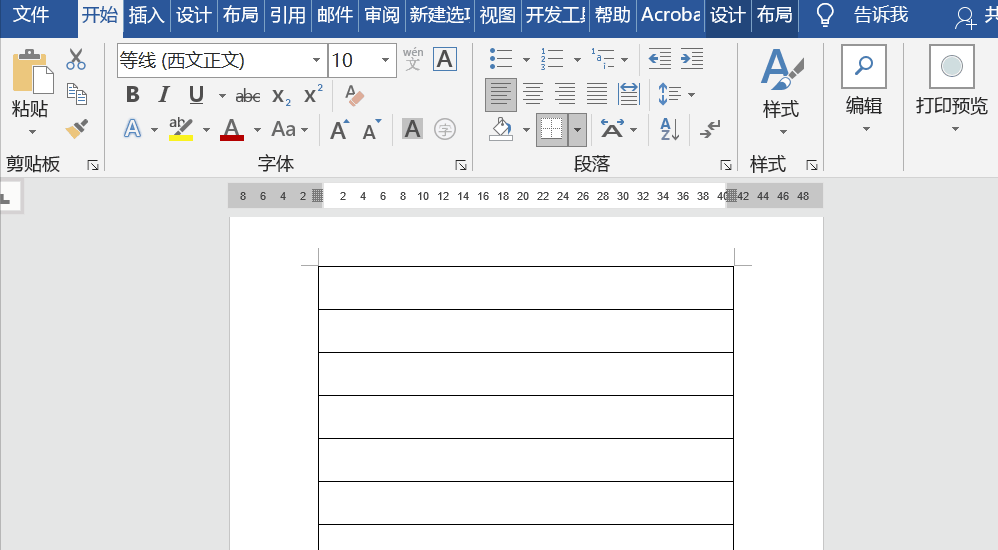
Task: Show or hide paragraph marks
Action: pos(710,129)
